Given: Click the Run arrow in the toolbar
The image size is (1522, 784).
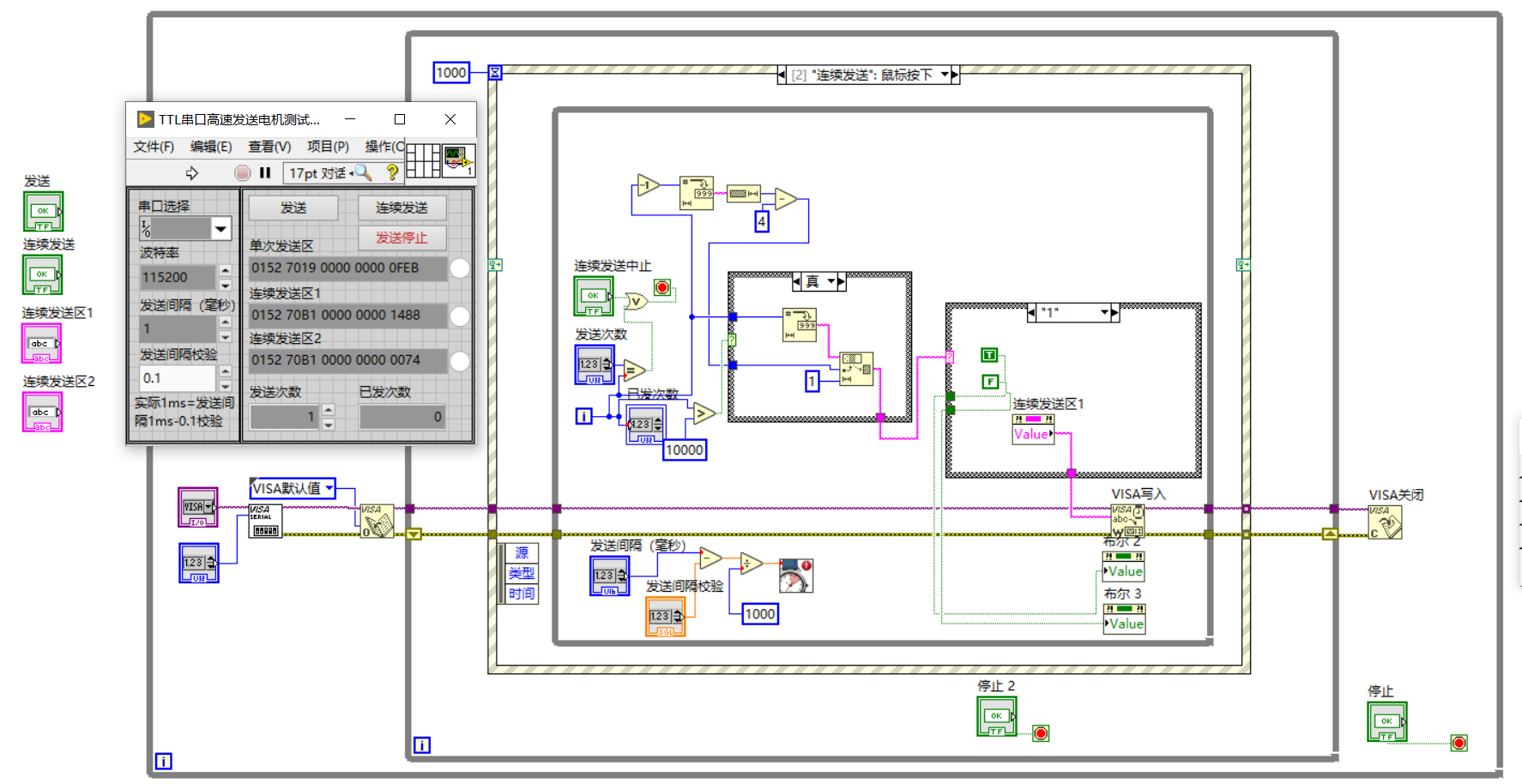Looking at the screenshot, I should [x=191, y=173].
